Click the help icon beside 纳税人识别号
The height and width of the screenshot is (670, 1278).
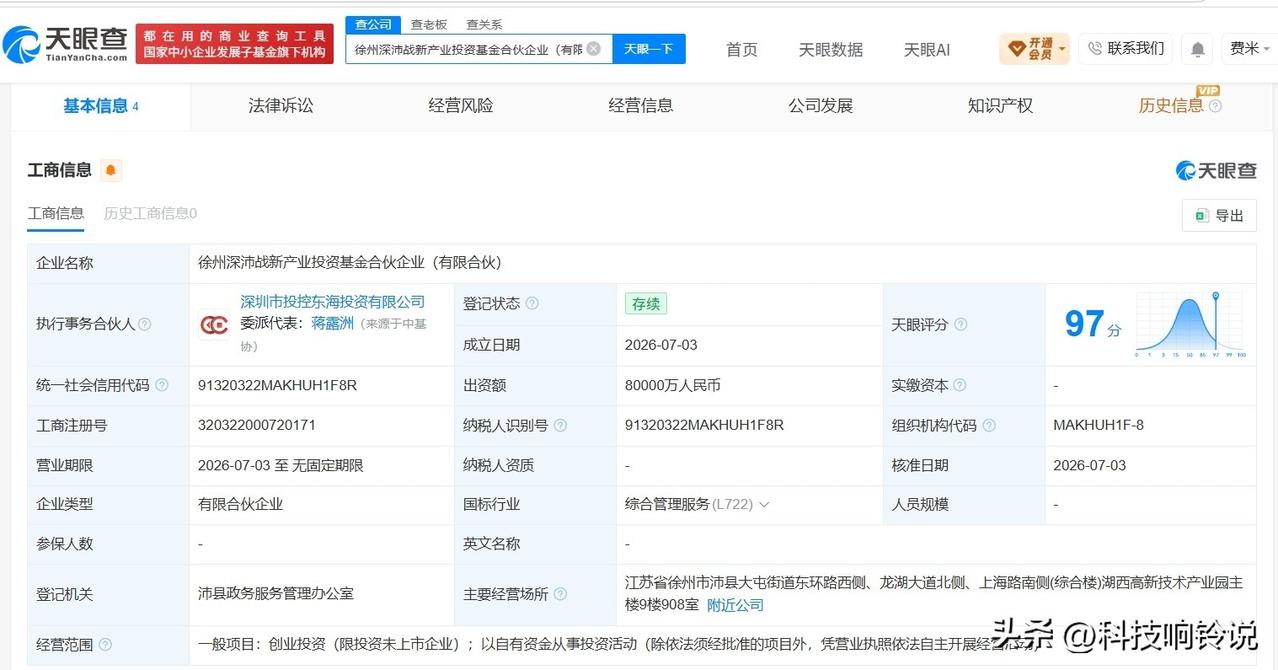pos(560,425)
